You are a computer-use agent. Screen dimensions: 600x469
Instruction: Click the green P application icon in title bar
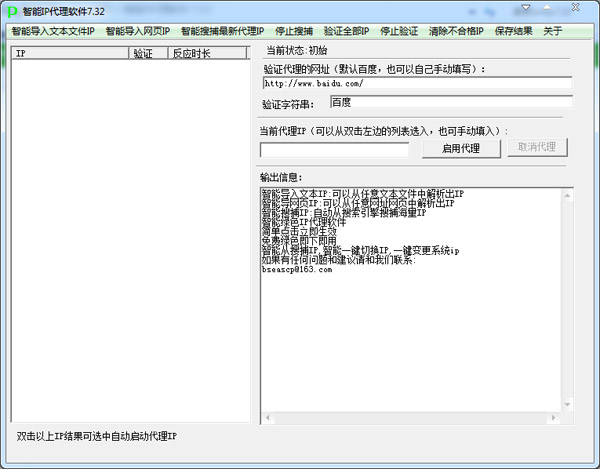[x=12, y=11]
